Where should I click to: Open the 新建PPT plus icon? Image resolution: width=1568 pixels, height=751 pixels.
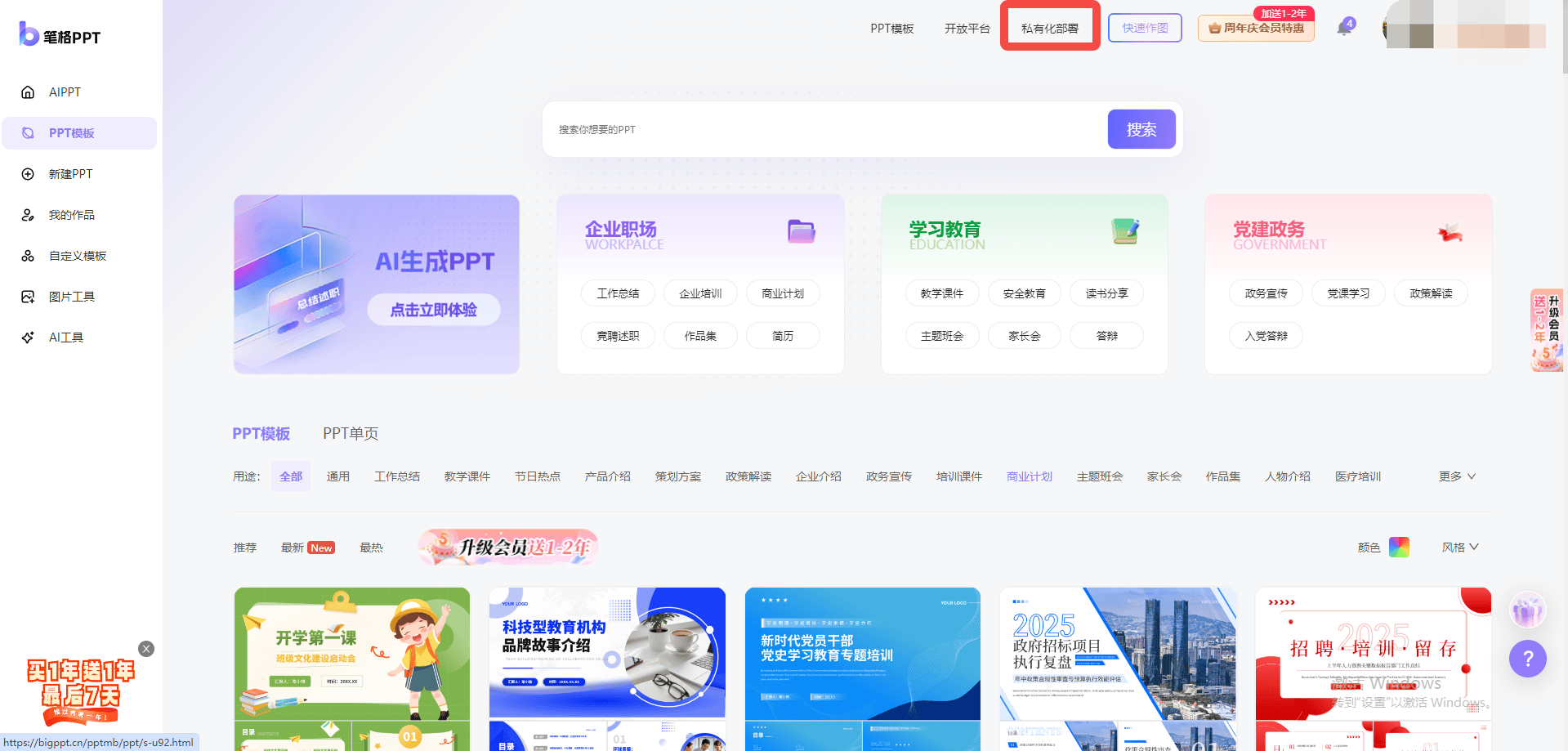[x=28, y=174]
